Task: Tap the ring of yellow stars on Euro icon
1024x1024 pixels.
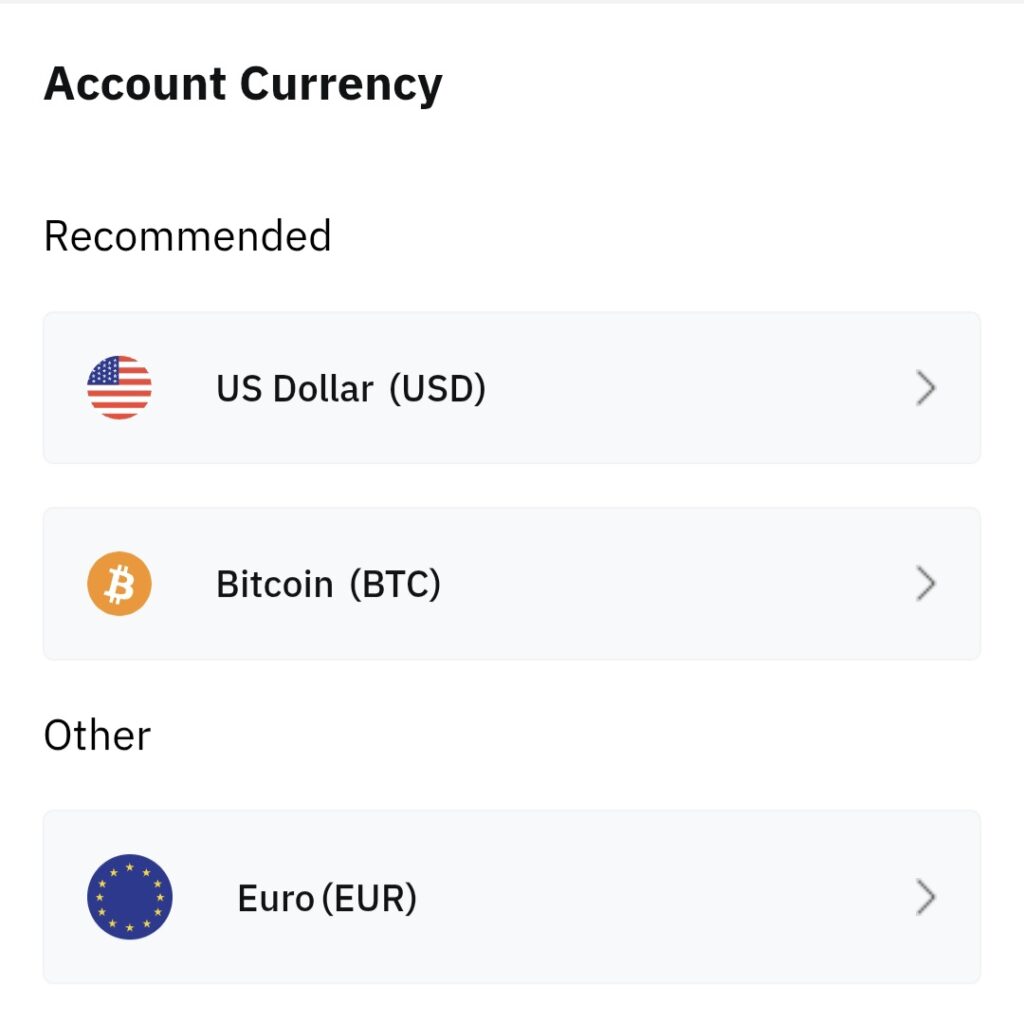Action: tap(130, 869)
